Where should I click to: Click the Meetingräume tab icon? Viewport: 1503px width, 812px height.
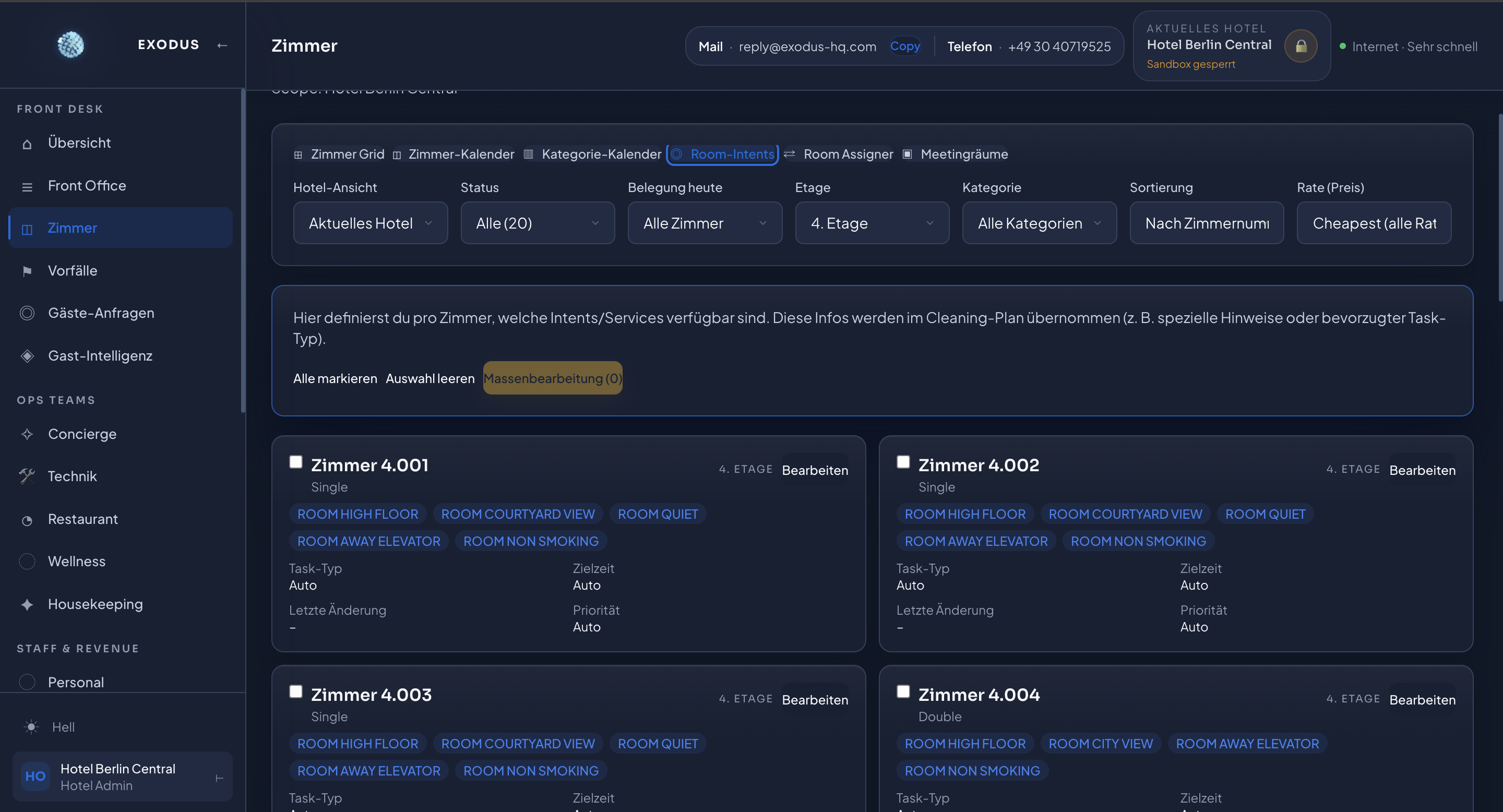(x=908, y=154)
